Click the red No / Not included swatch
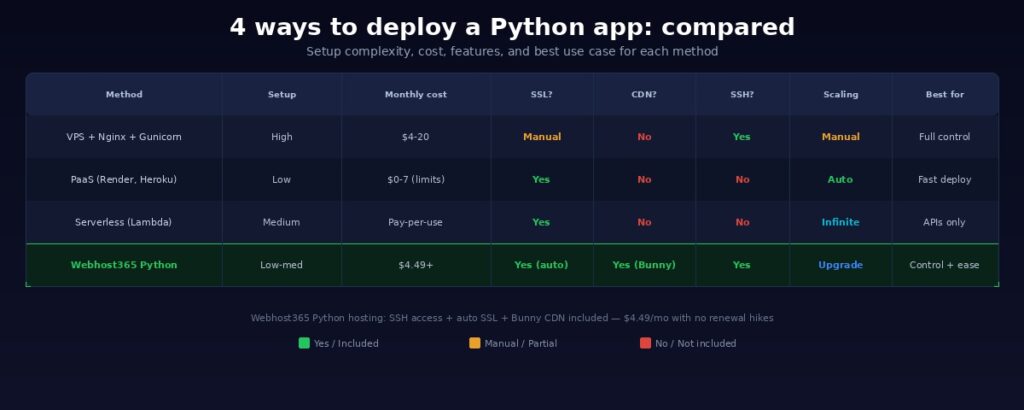 645,343
